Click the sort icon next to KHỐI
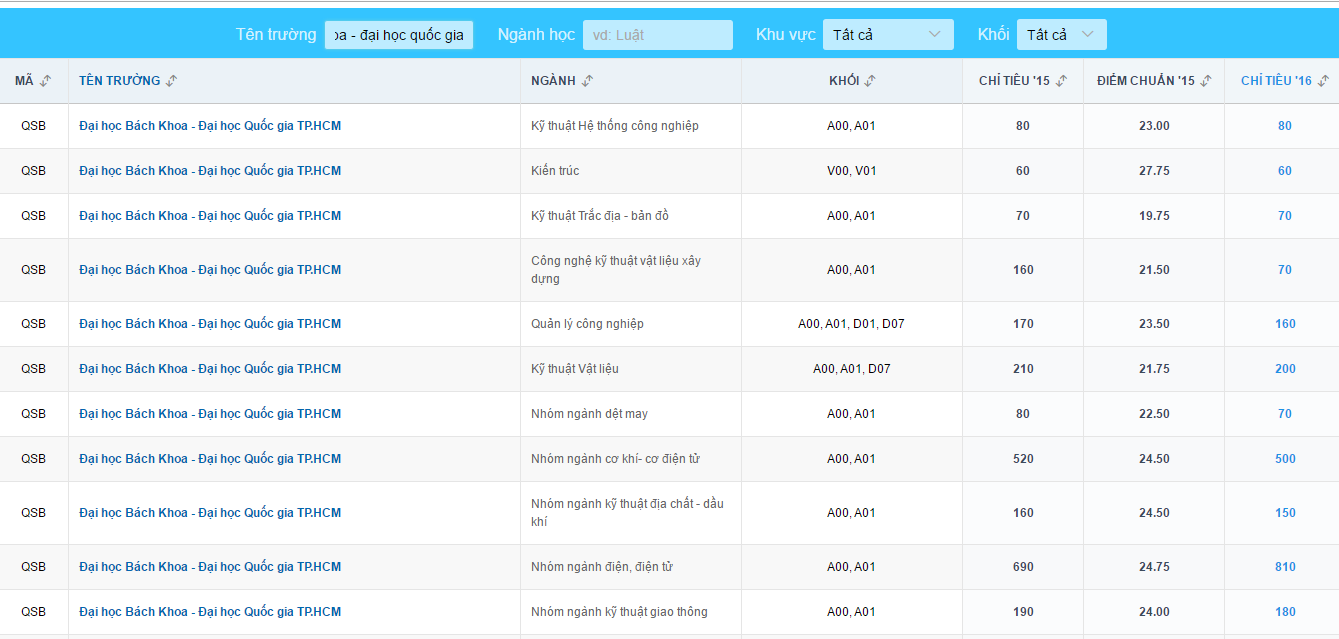1339x639 pixels. [870, 81]
